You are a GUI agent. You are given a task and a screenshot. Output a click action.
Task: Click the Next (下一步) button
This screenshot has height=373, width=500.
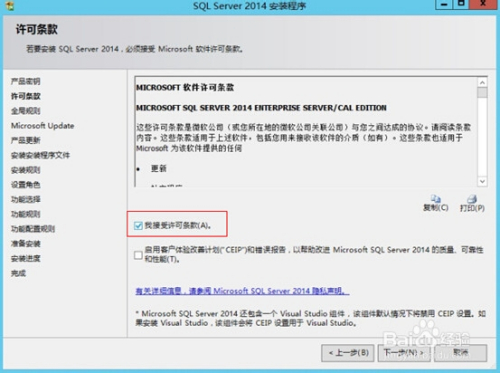coord(404,353)
